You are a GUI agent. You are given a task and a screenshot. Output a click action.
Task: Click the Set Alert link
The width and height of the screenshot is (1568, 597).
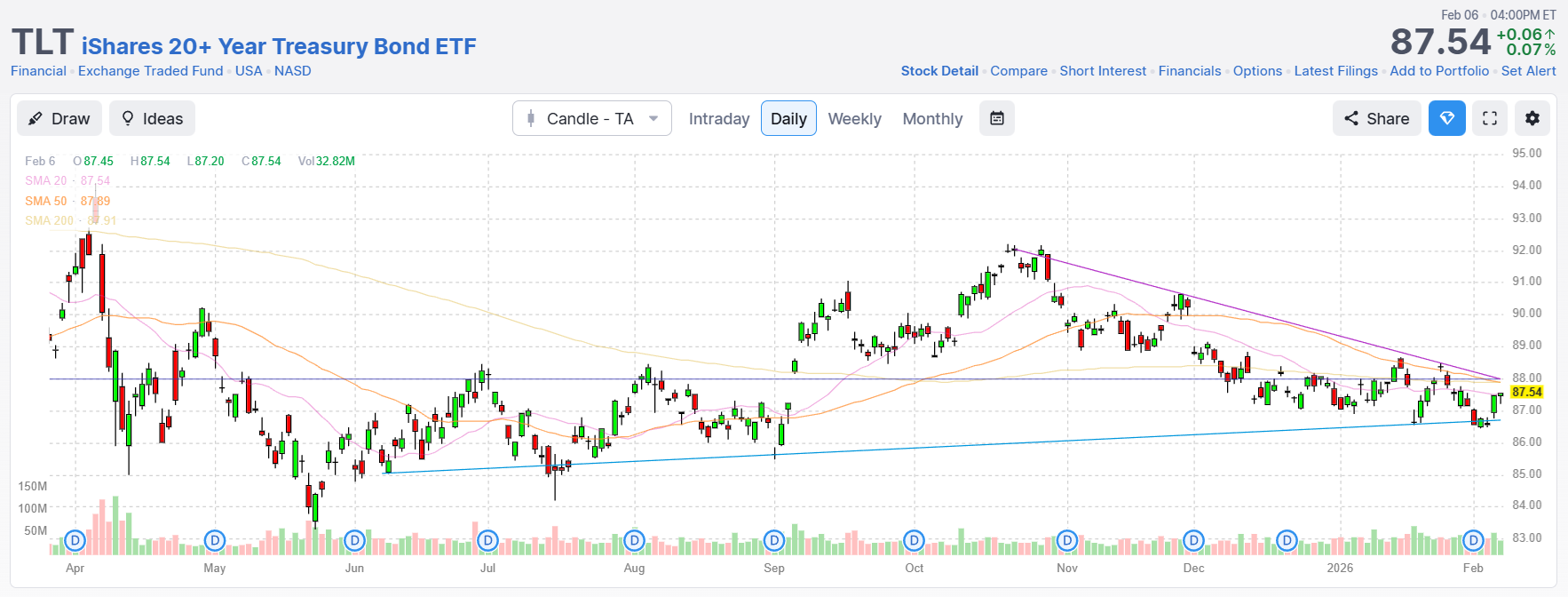pos(1528,71)
